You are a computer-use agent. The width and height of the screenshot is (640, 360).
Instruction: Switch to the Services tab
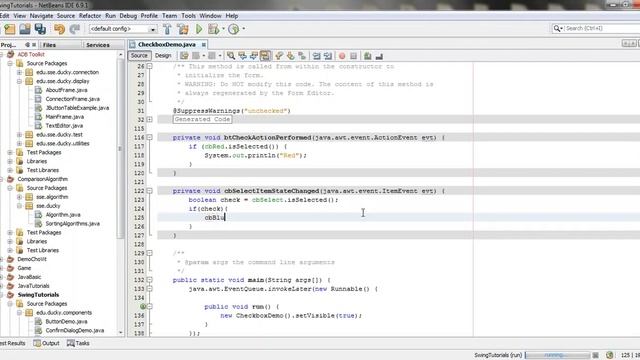click(x=98, y=45)
